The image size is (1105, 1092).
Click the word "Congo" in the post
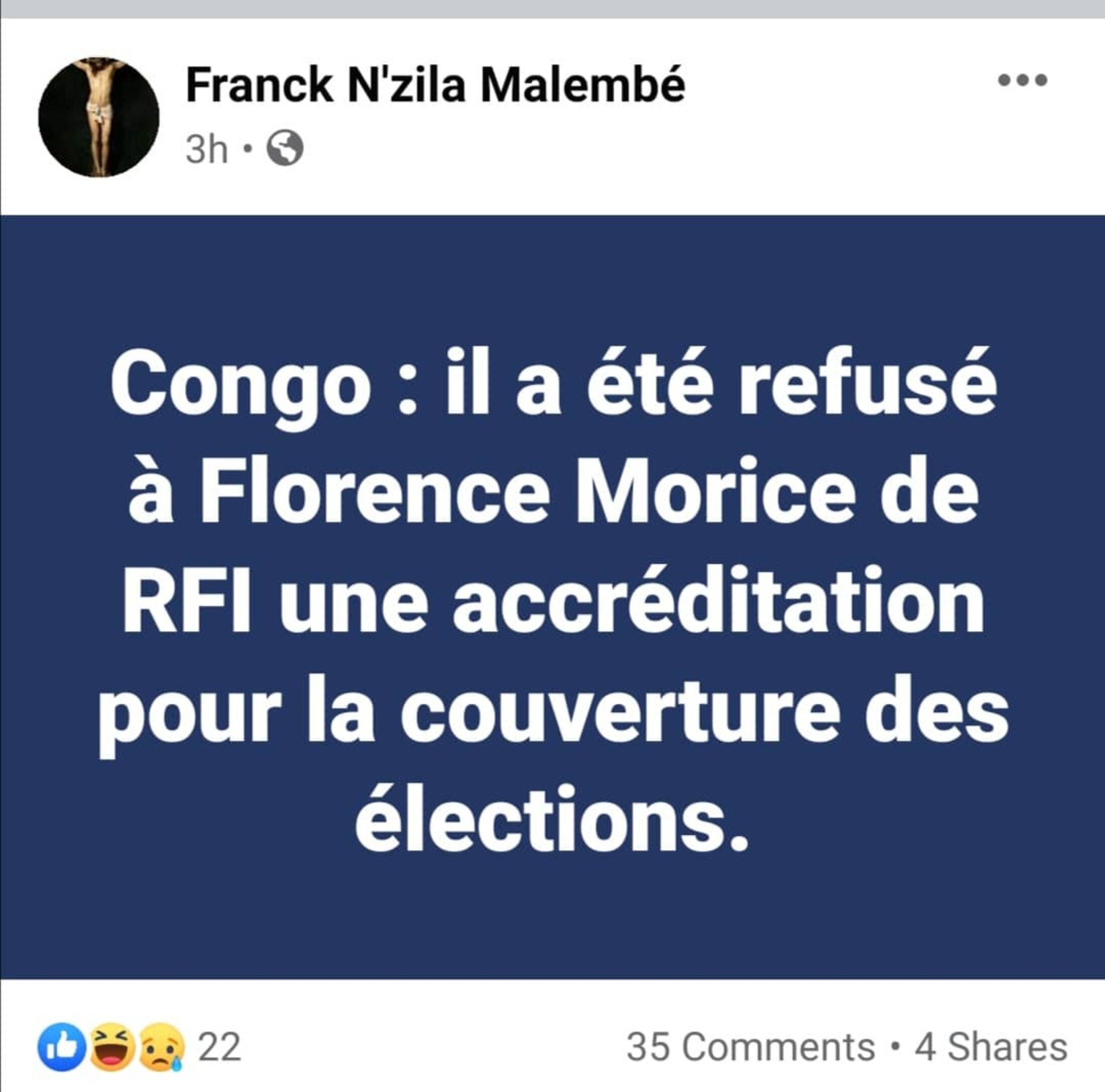pyautogui.click(x=241, y=384)
